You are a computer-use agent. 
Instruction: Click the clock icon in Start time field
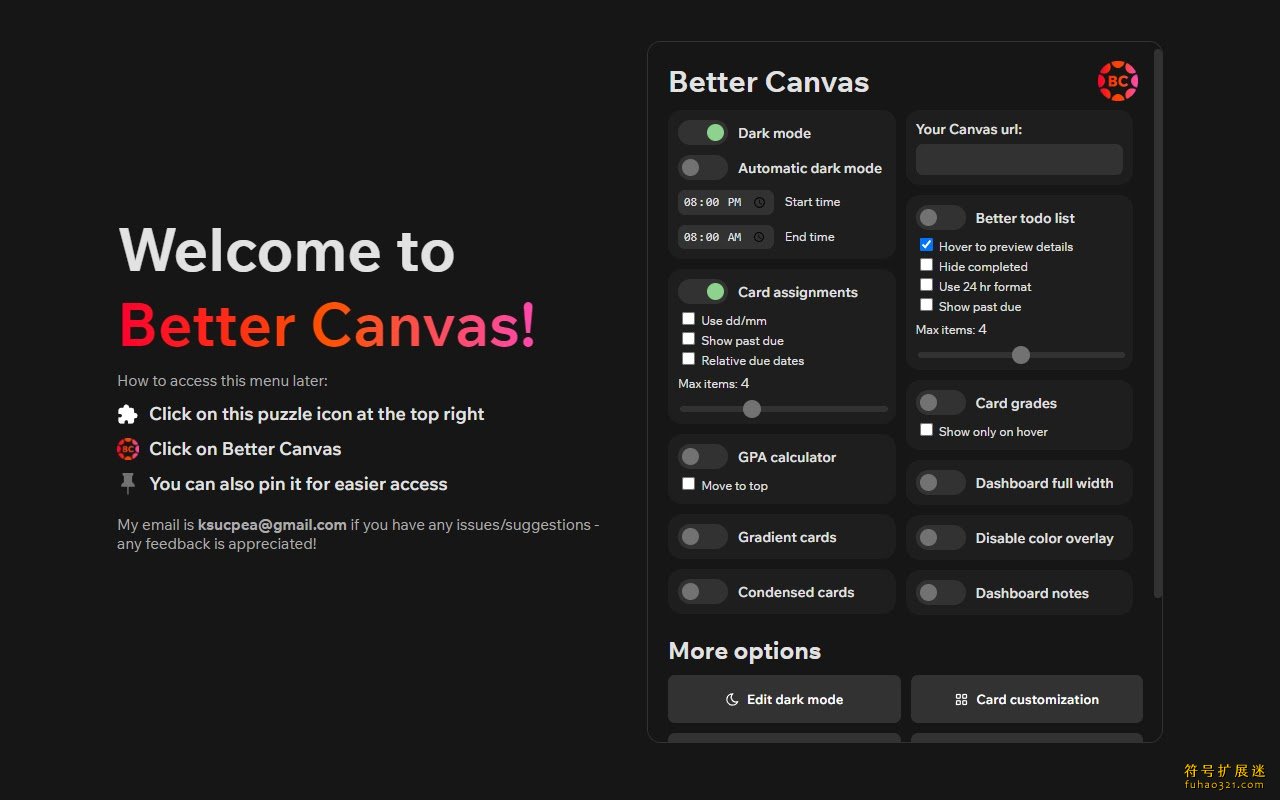pyautogui.click(x=759, y=202)
